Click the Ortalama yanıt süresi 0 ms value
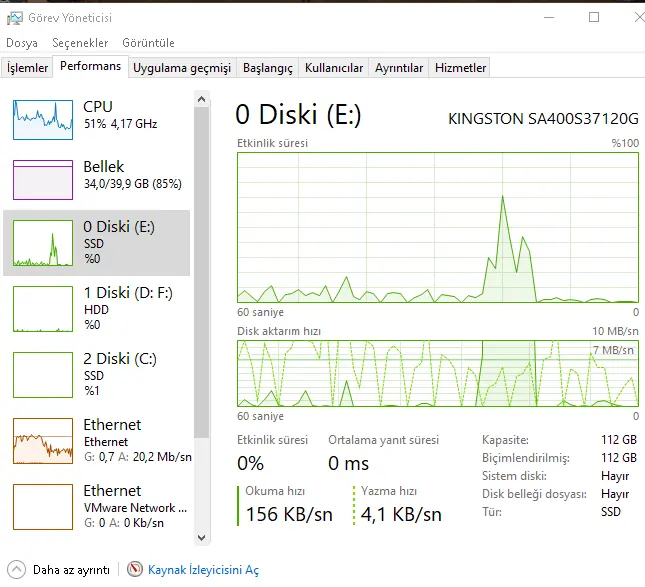Image resolution: width=645 pixels, height=587 pixels. pos(348,464)
